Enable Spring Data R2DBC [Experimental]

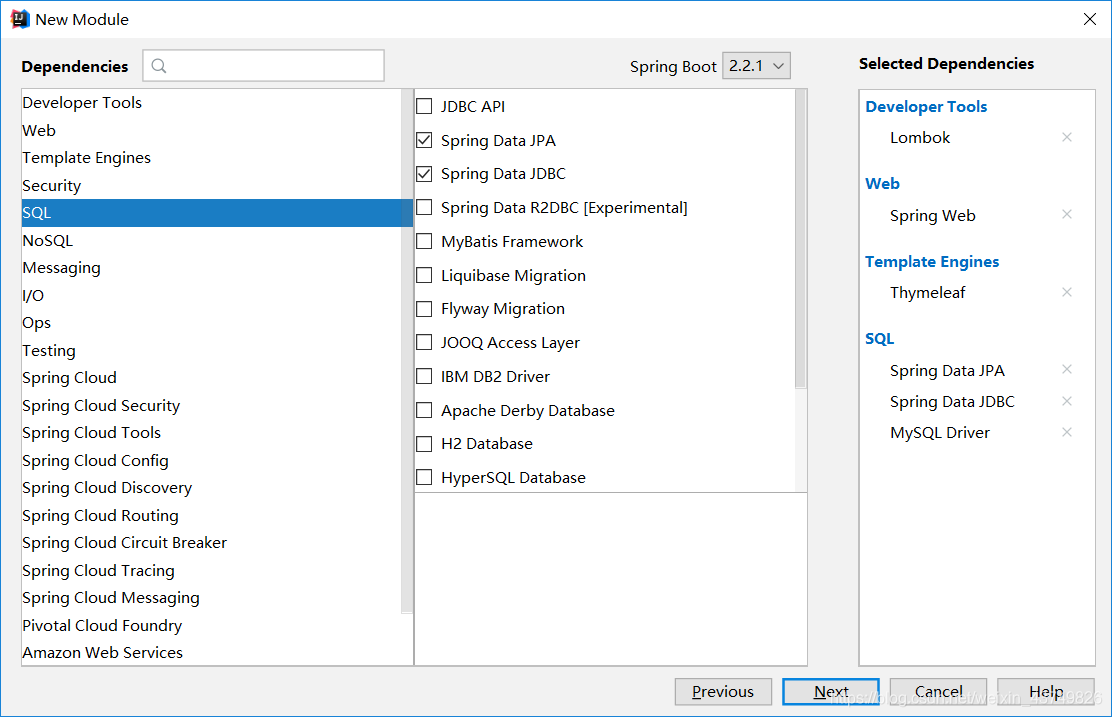pyautogui.click(x=424, y=208)
